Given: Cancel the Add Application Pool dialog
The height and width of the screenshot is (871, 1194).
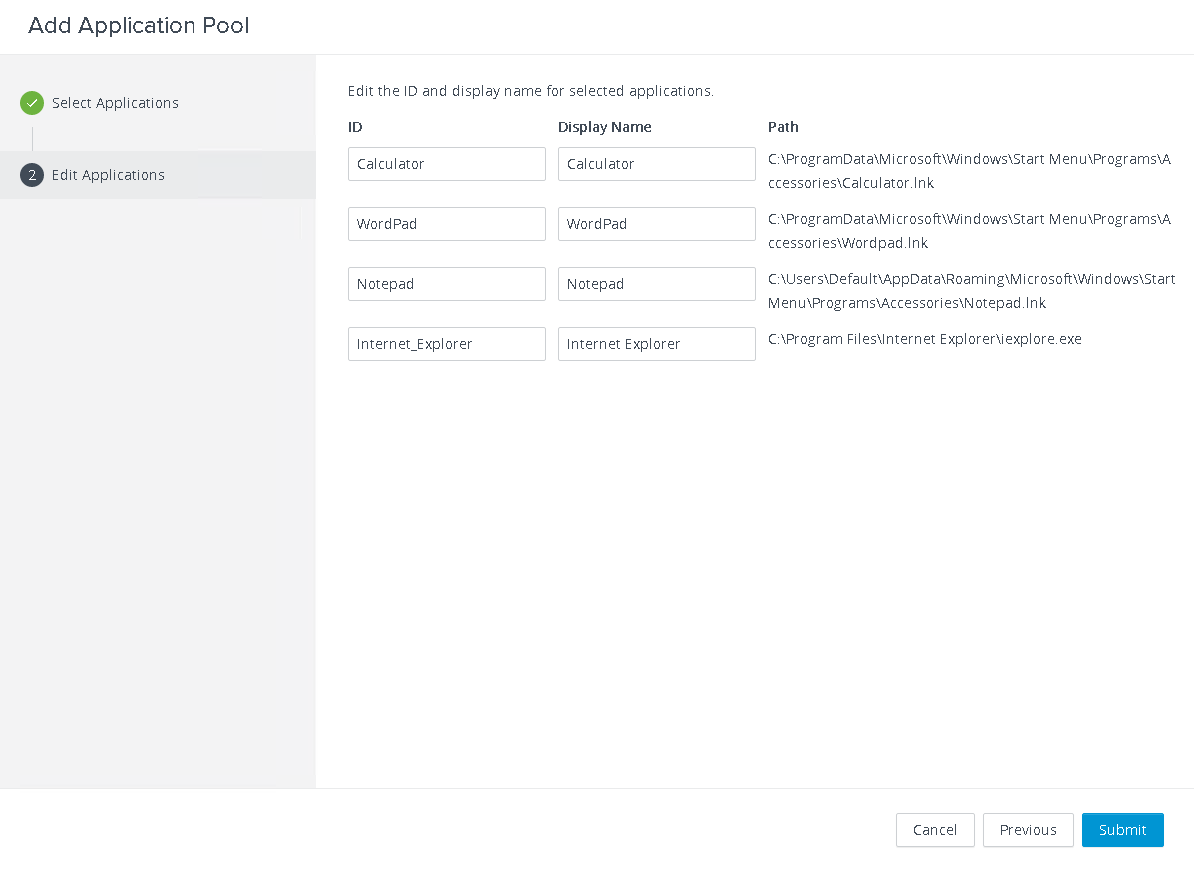Looking at the screenshot, I should pos(935,830).
